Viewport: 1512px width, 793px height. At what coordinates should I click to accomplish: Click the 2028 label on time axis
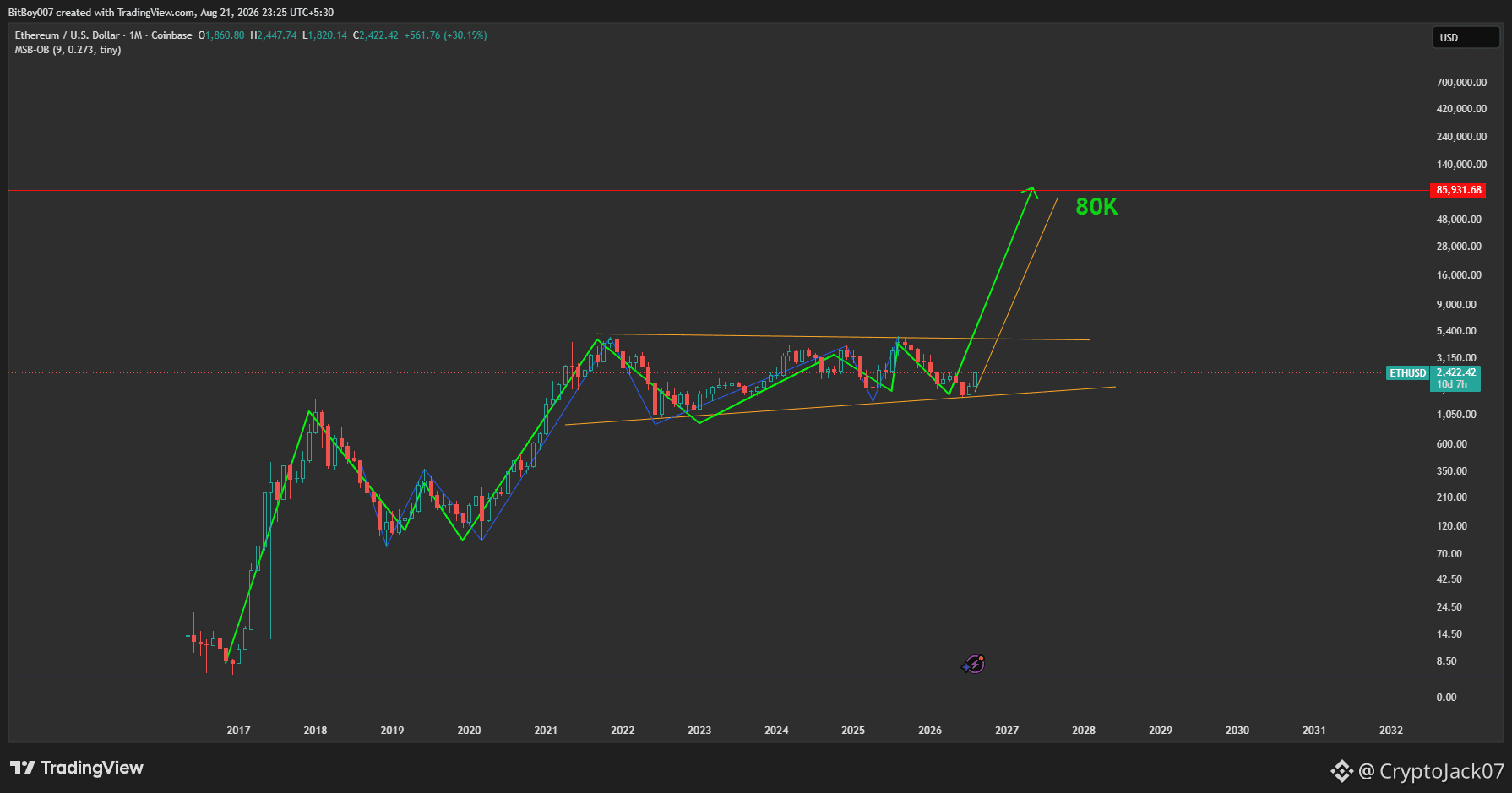1084,731
